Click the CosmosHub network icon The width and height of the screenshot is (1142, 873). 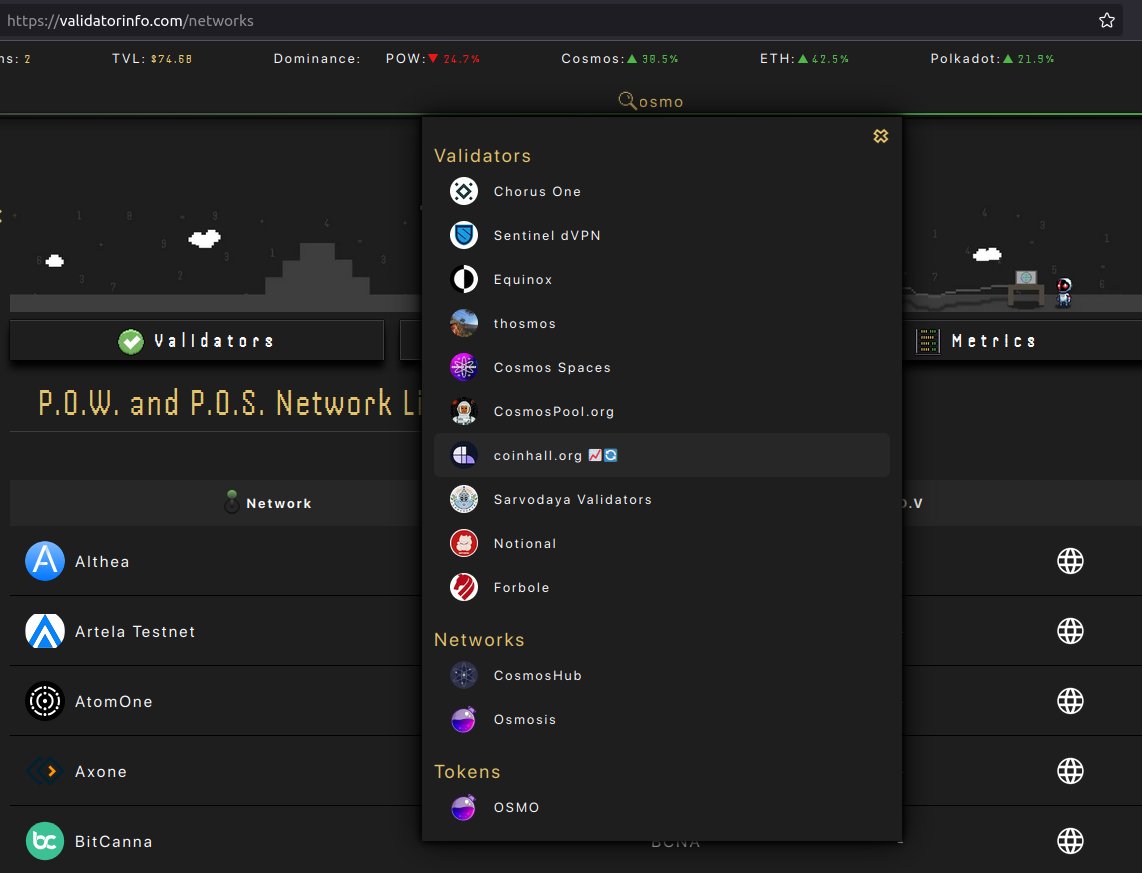click(x=464, y=676)
